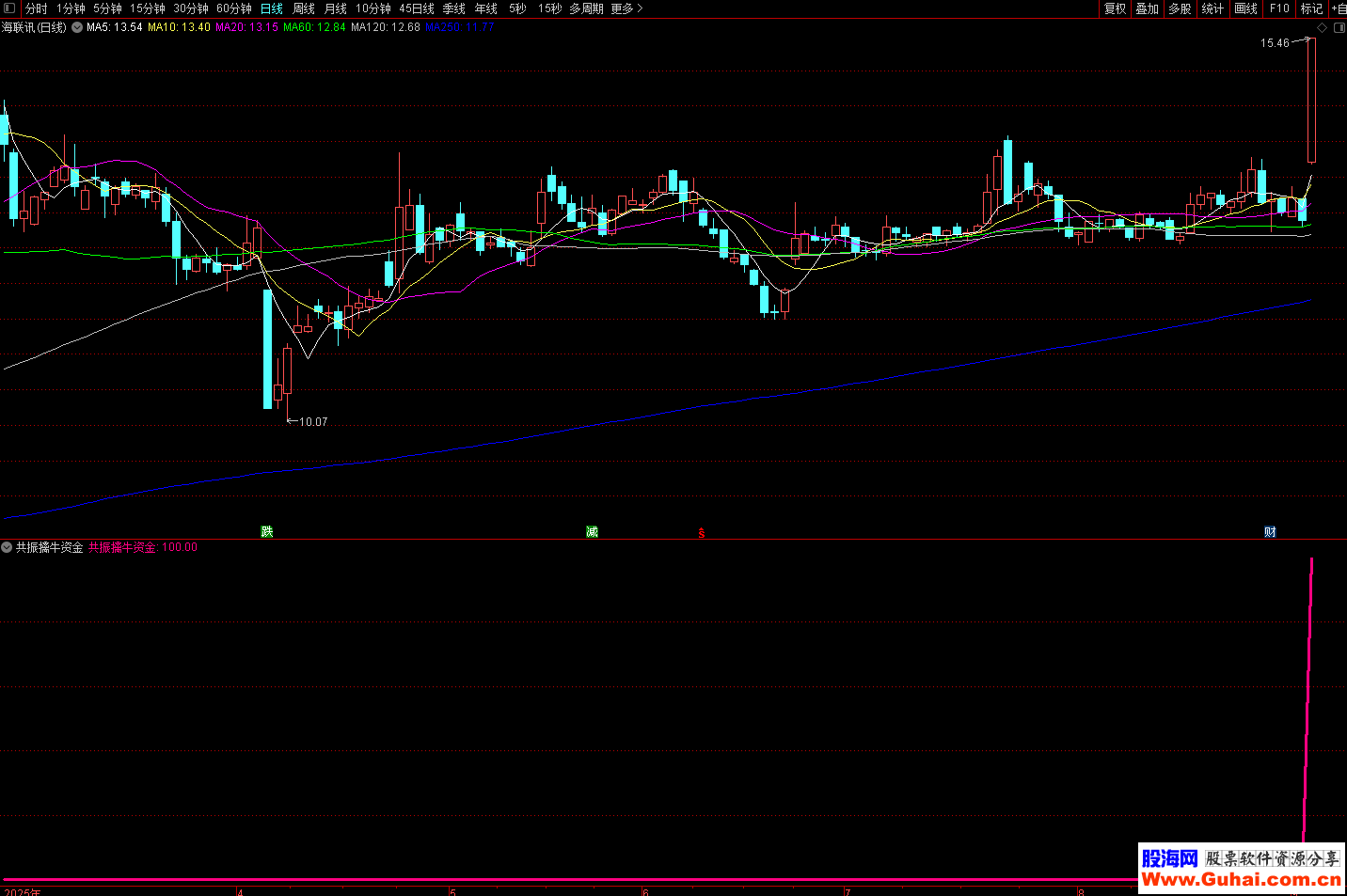1347x896 pixels.
Task: Select the 10分钟 period tab
Action: [373, 8]
